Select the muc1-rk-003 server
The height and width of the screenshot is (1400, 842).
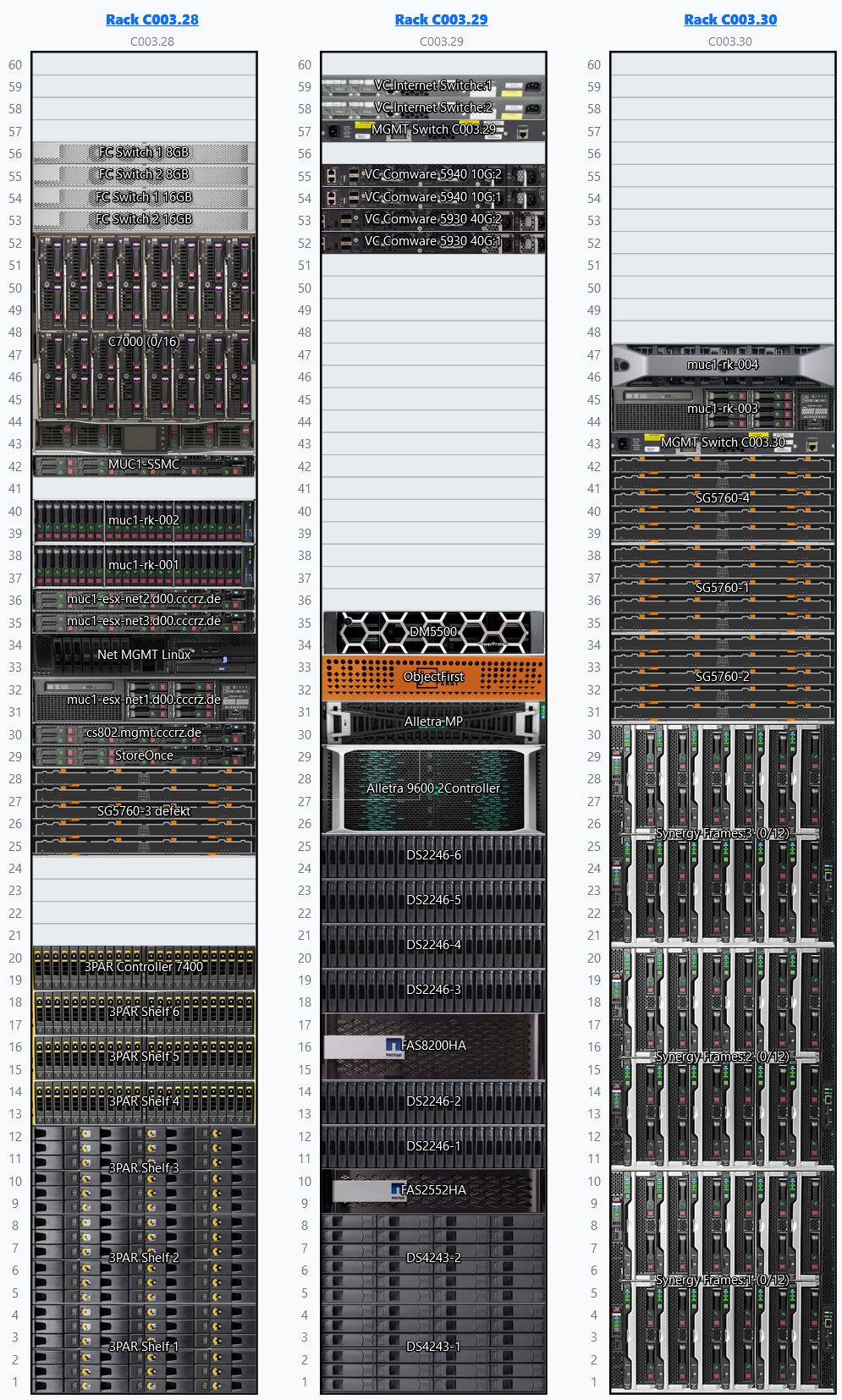point(723,409)
